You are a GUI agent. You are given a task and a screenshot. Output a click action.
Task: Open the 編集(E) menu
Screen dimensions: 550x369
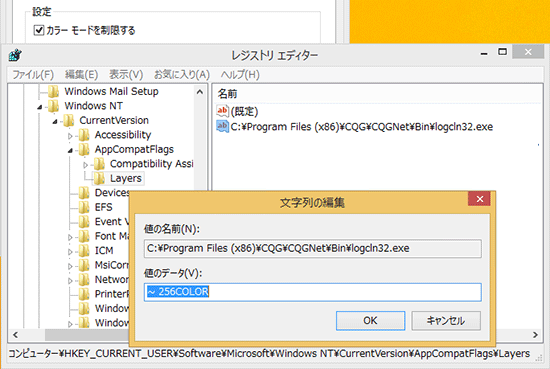click(x=81, y=75)
